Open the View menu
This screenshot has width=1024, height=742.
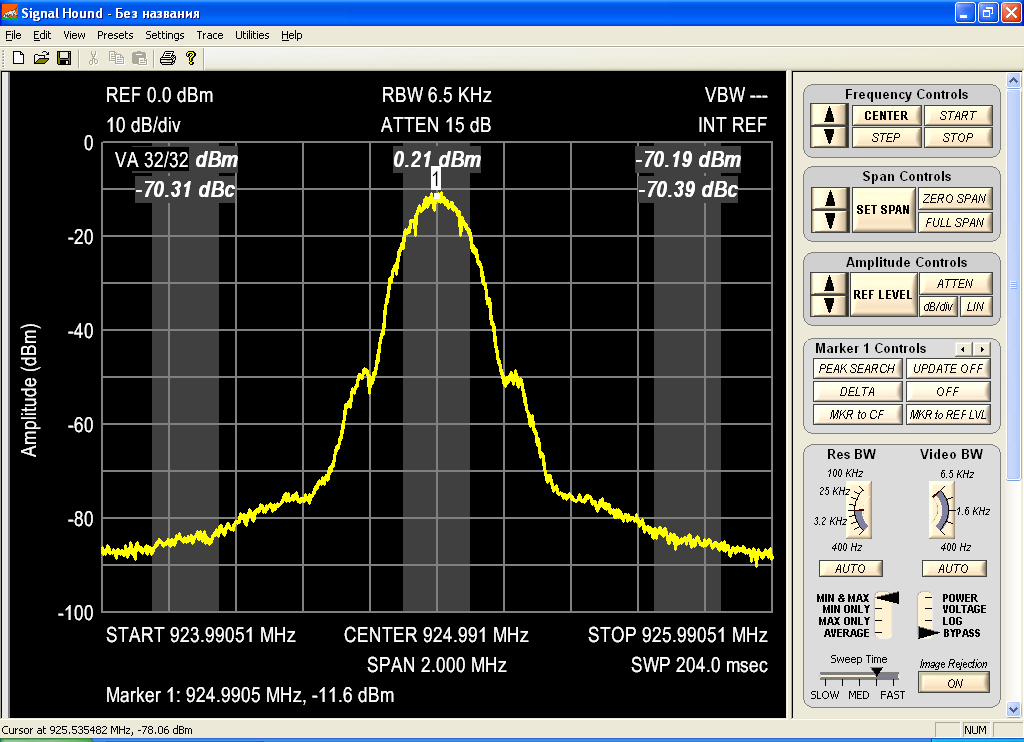pyautogui.click(x=74, y=35)
